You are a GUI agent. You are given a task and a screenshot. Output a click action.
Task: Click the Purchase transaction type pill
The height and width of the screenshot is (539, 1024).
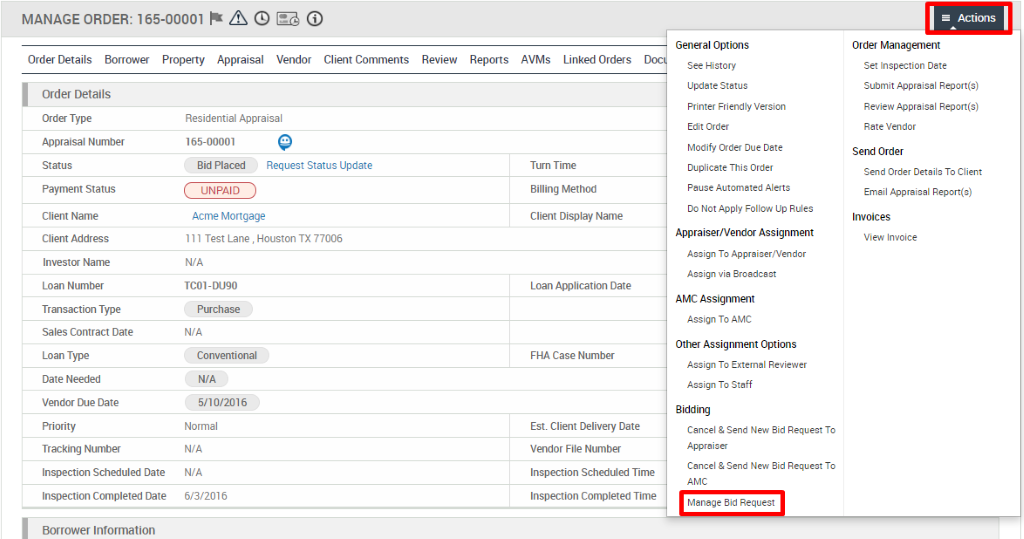click(218, 309)
